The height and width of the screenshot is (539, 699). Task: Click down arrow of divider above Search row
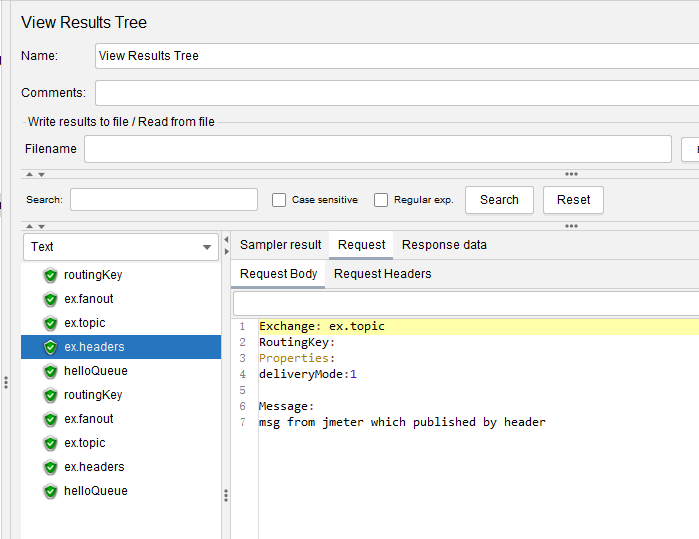pyautogui.click(x=41, y=174)
